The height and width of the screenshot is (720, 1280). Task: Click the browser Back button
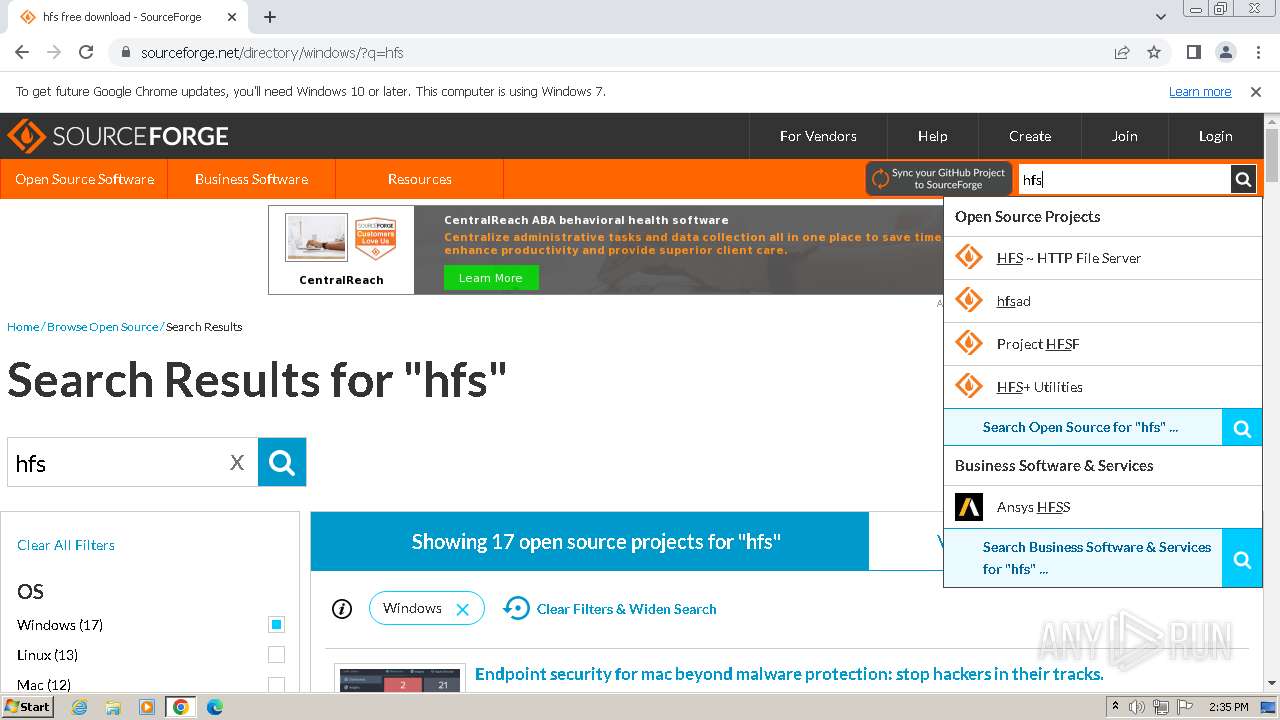coord(22,52)
